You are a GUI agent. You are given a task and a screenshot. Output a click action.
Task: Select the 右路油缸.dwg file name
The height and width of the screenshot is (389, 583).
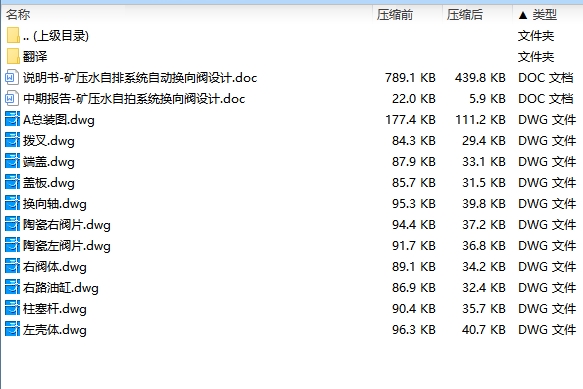(61, 288)
